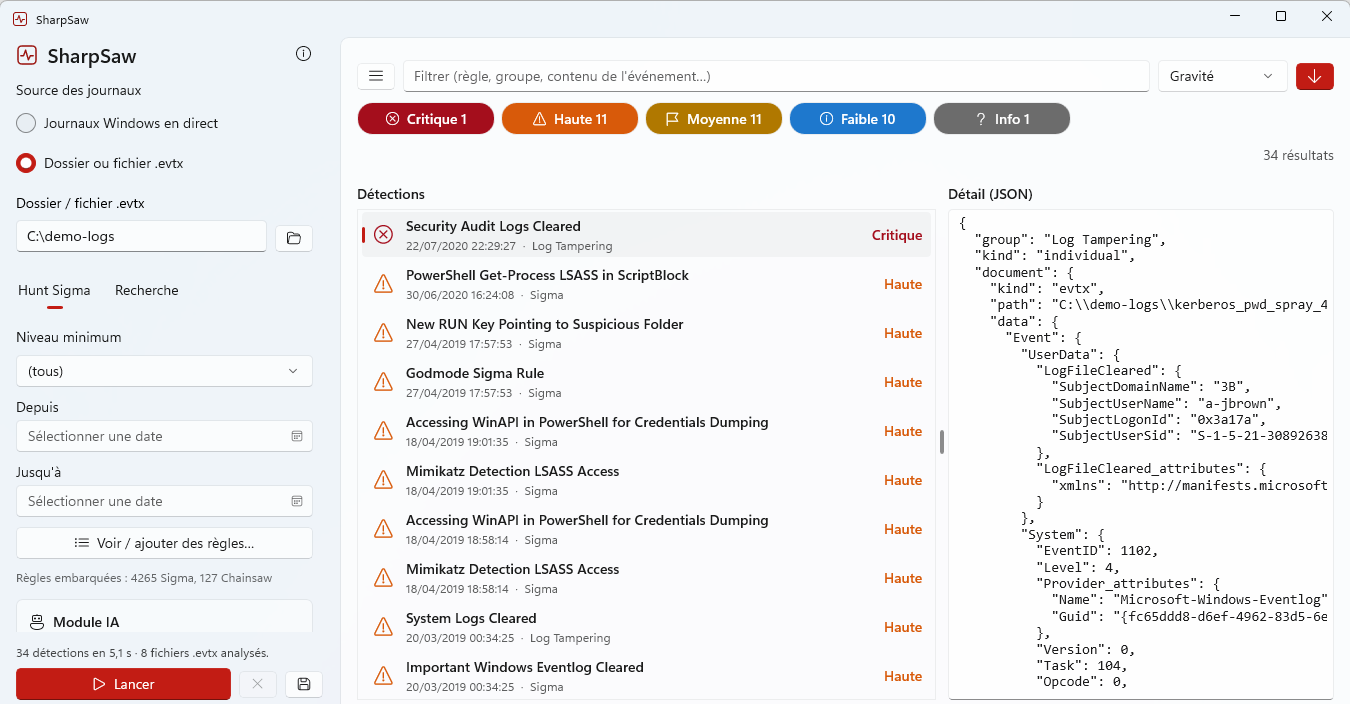Click warning icon of Godmode Sigma Rule
Viewport: 1350px width, 704px height.
click(383, 382)
